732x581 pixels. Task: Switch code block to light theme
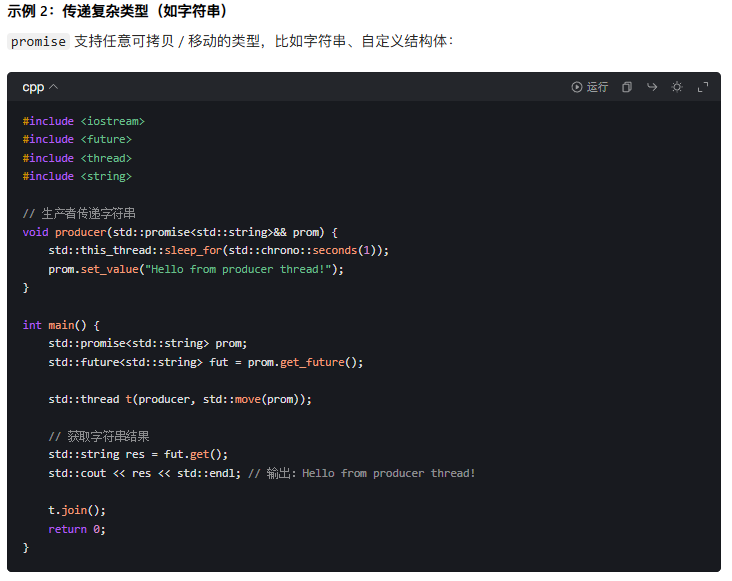pos(677,87)
